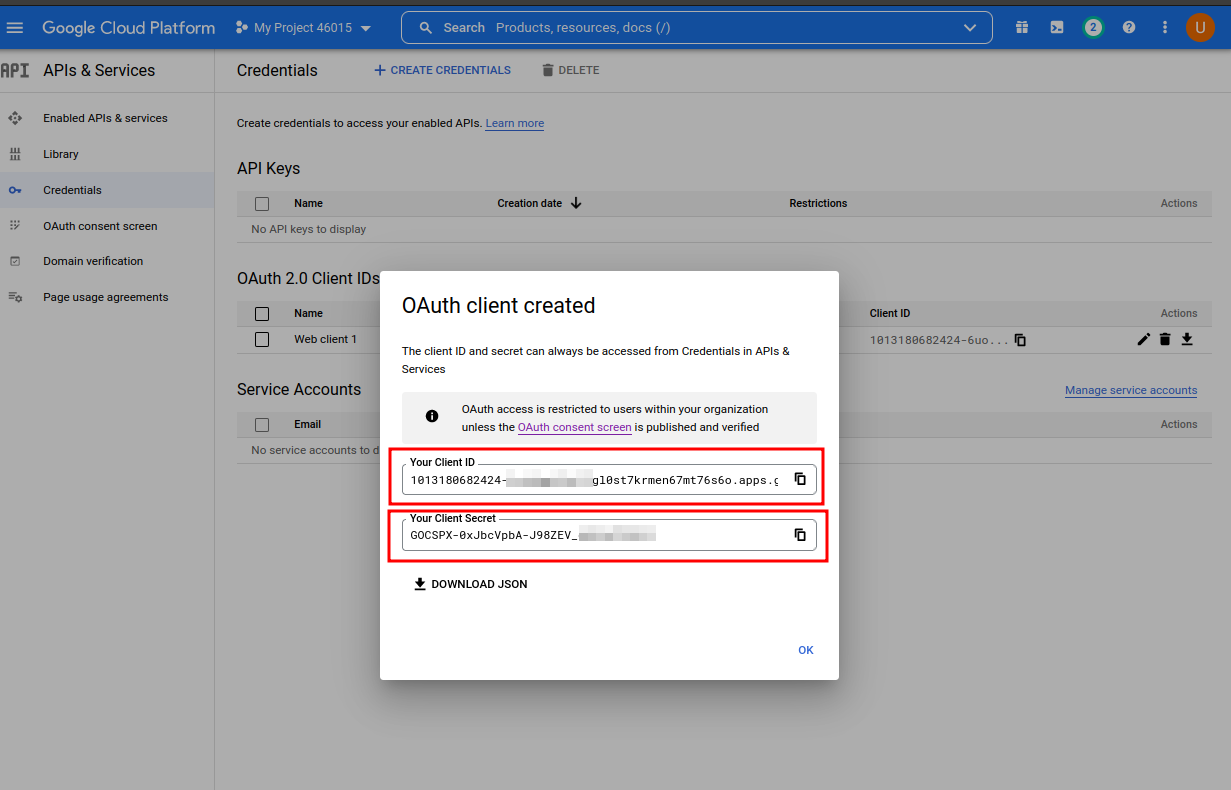Open the gift free trial icon

point(1021,28)
